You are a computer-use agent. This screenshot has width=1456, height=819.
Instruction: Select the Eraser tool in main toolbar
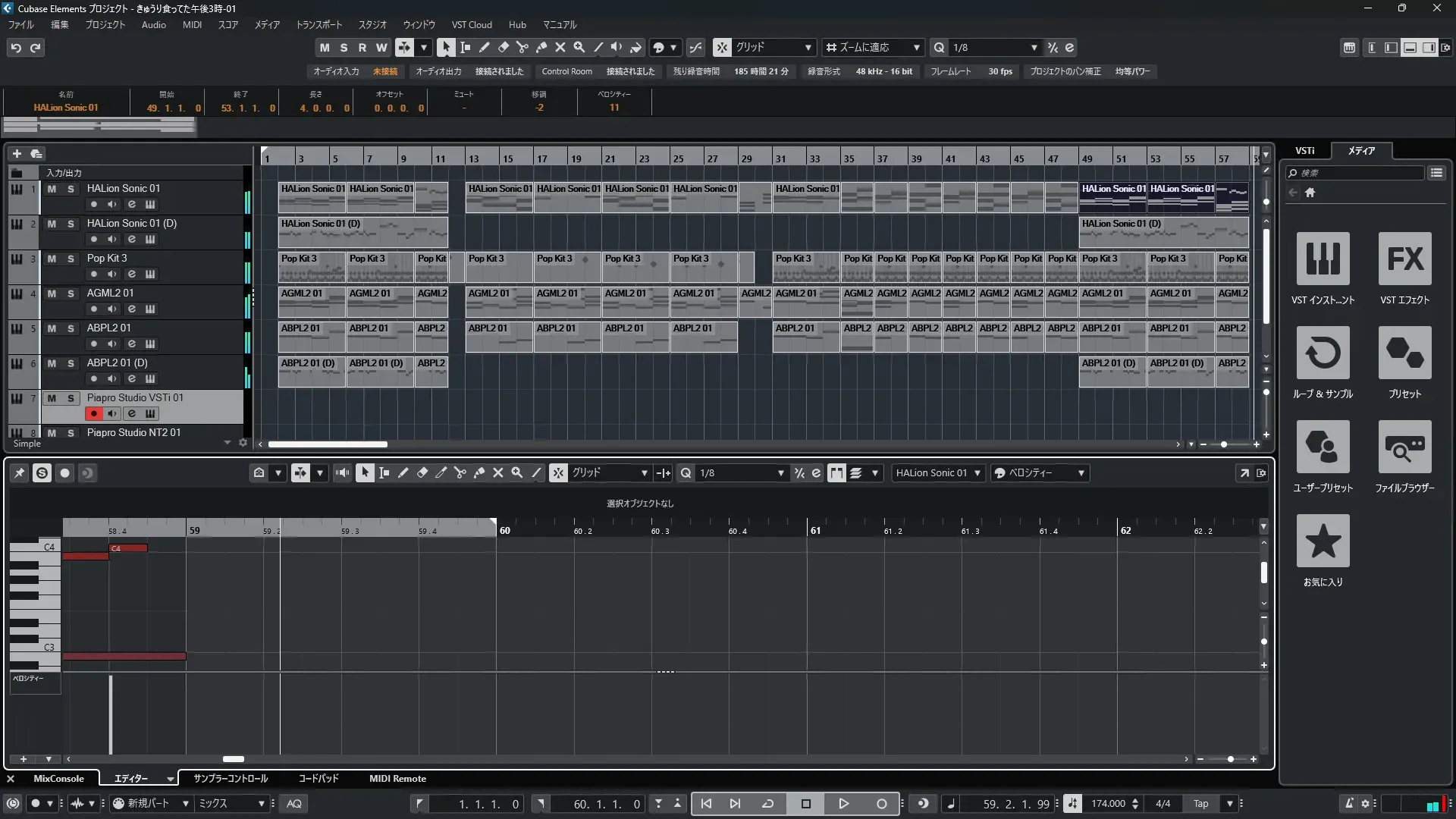pos(503,47)
